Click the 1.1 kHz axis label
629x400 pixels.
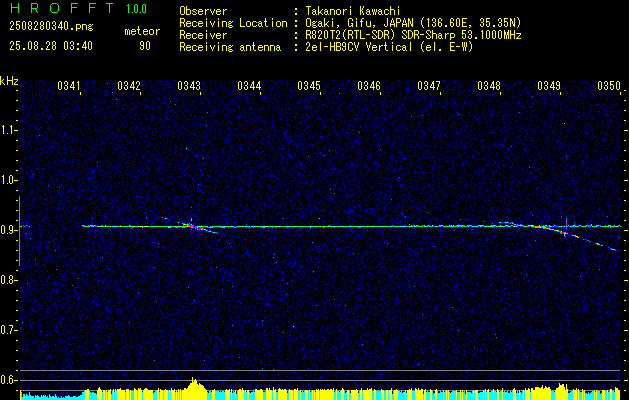click(x=8, y=130)
